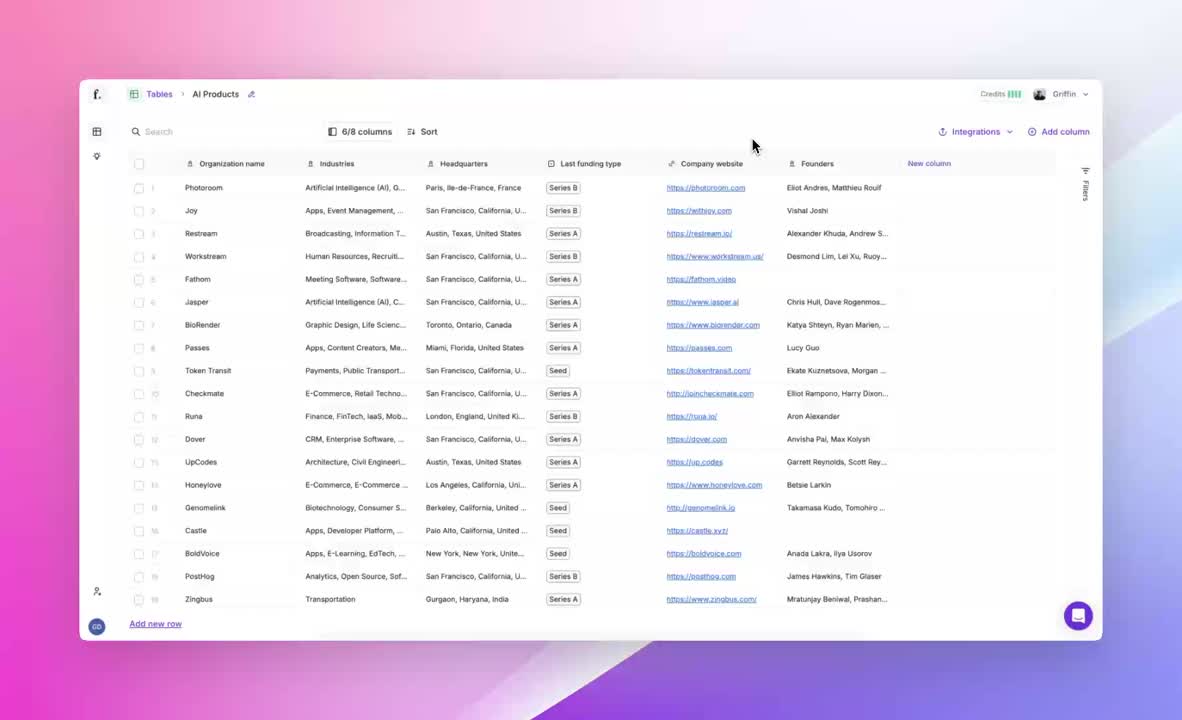The image size is (1182, 720).
Task: Click the Organization name column header
Action: tap(231, 164)
